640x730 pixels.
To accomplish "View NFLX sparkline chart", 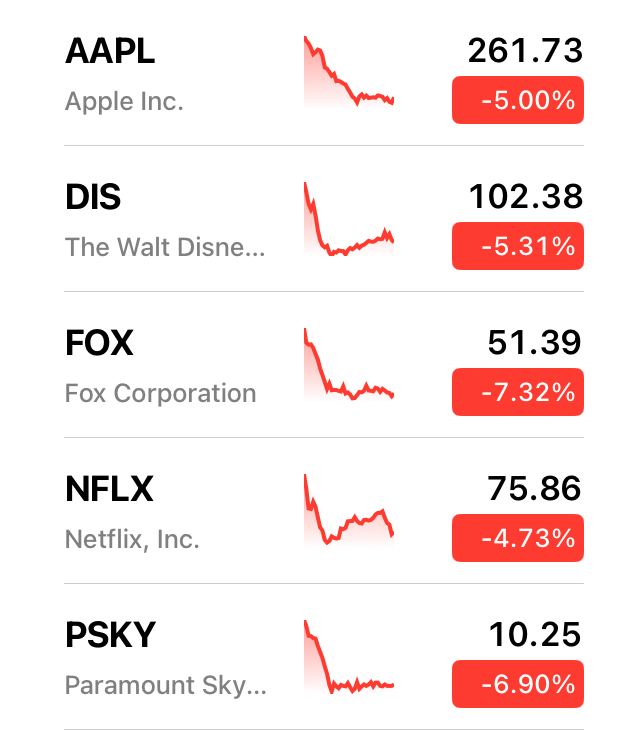I will 349,510.
